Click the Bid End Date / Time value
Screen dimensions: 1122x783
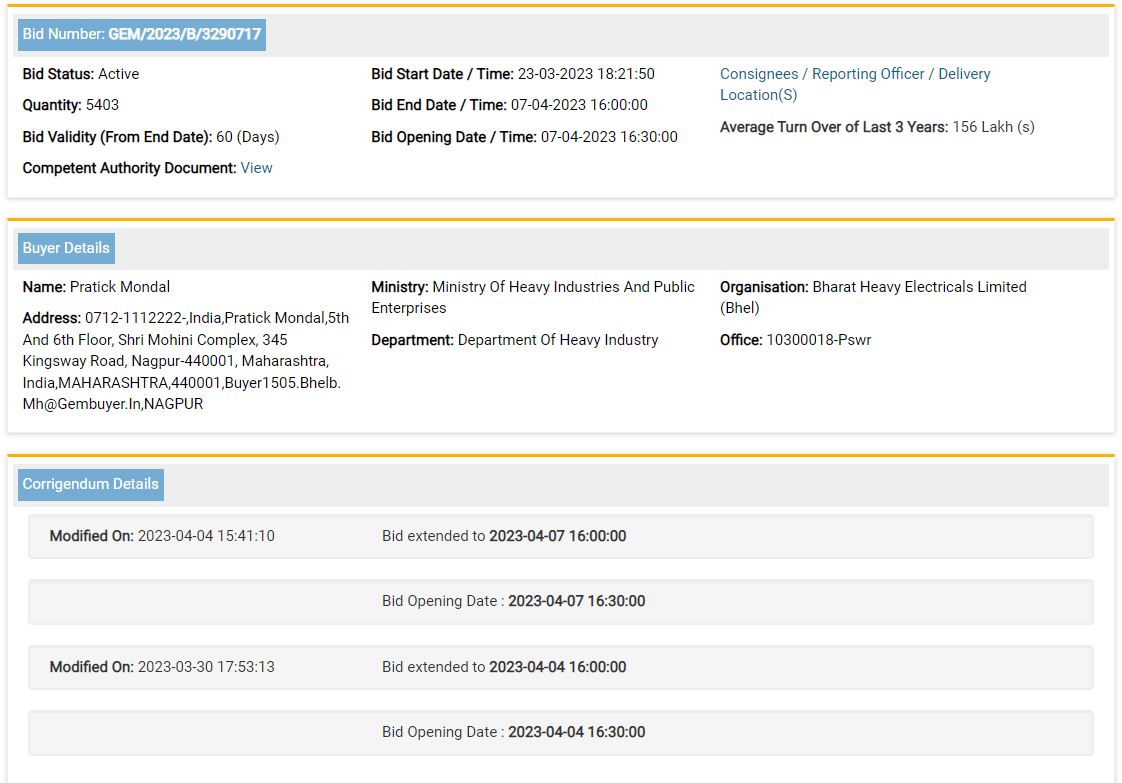coord(579,105)
